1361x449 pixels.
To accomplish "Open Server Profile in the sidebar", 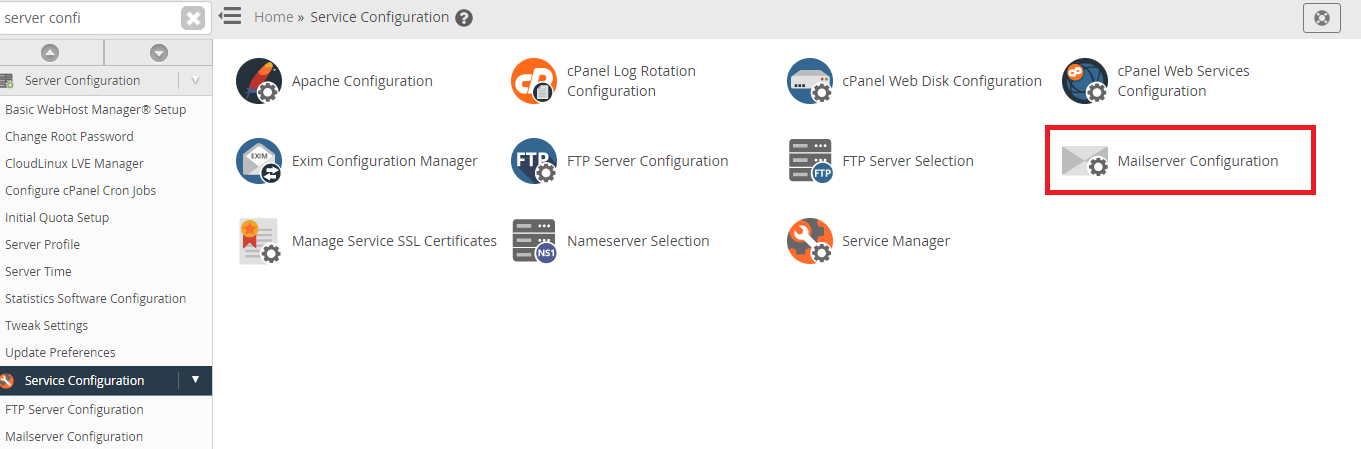I will [x=42, y=244].
